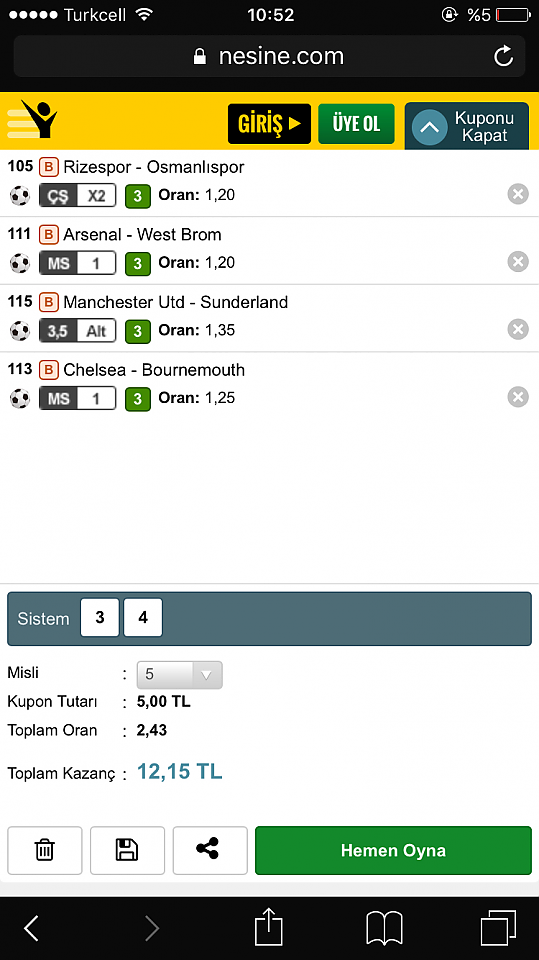The image size is (539, 960).
Task: Remove Manchester Utd - Sunderland bet
Action: tap(518, 329)
